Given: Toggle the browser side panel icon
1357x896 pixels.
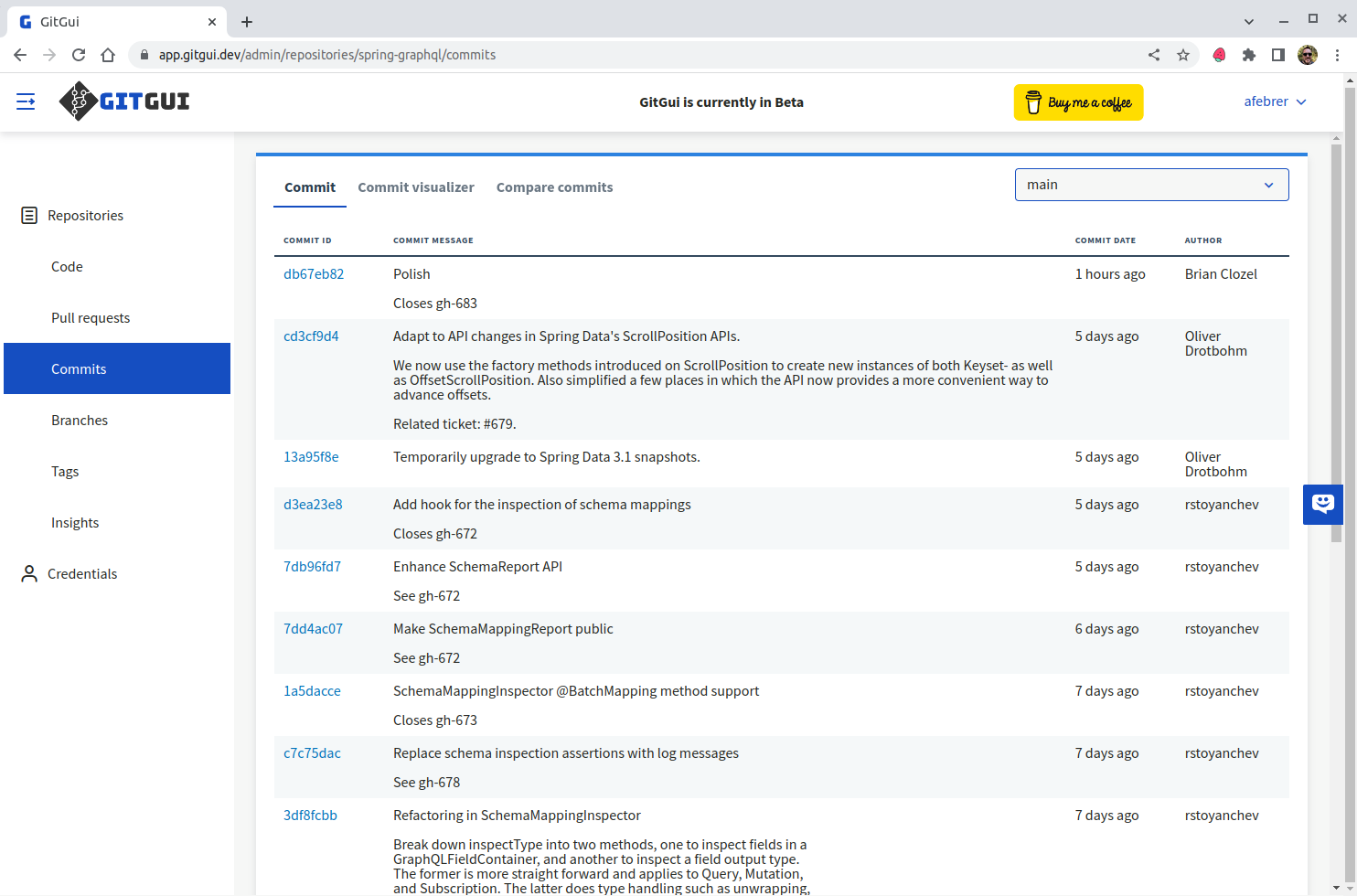Looking at the screenshot, I should 1278,55.
